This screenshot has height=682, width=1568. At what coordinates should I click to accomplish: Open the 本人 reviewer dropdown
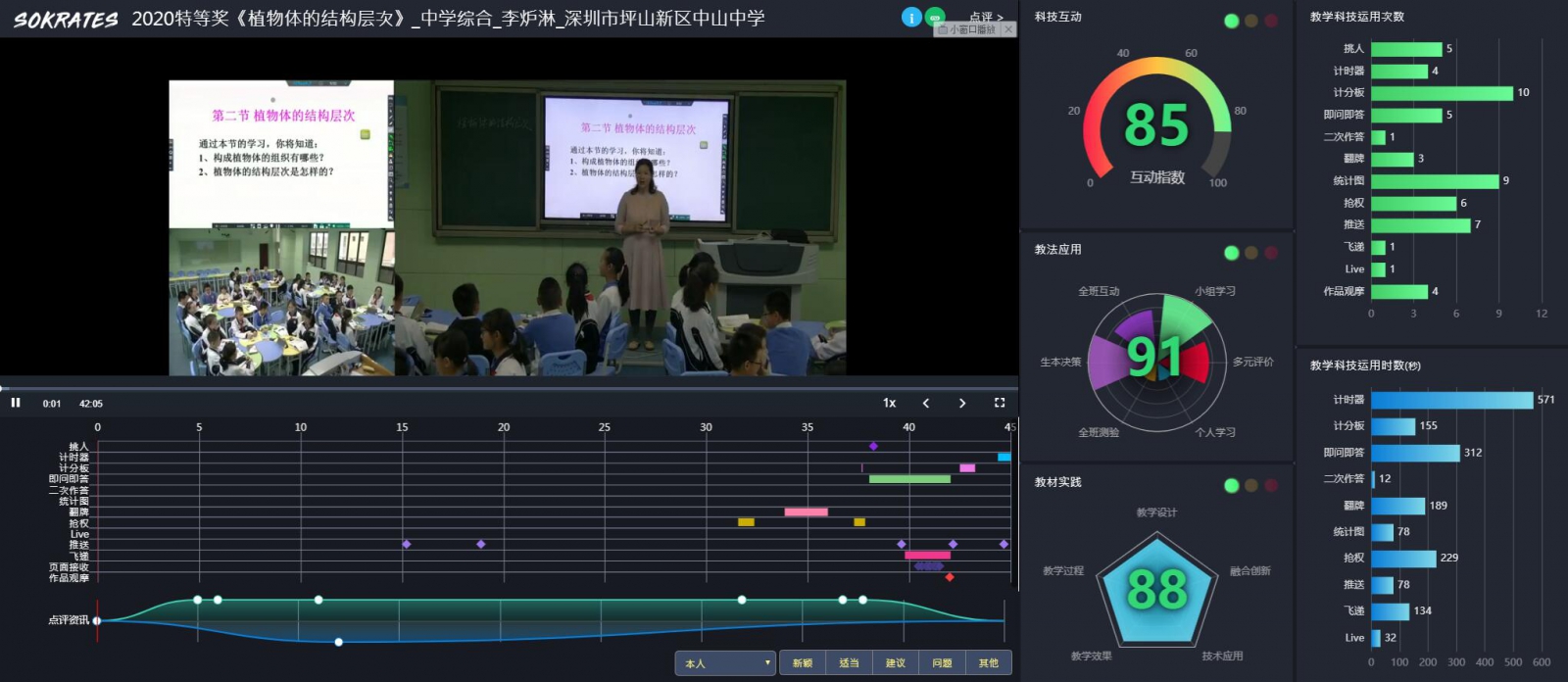[x=725, y=663]
